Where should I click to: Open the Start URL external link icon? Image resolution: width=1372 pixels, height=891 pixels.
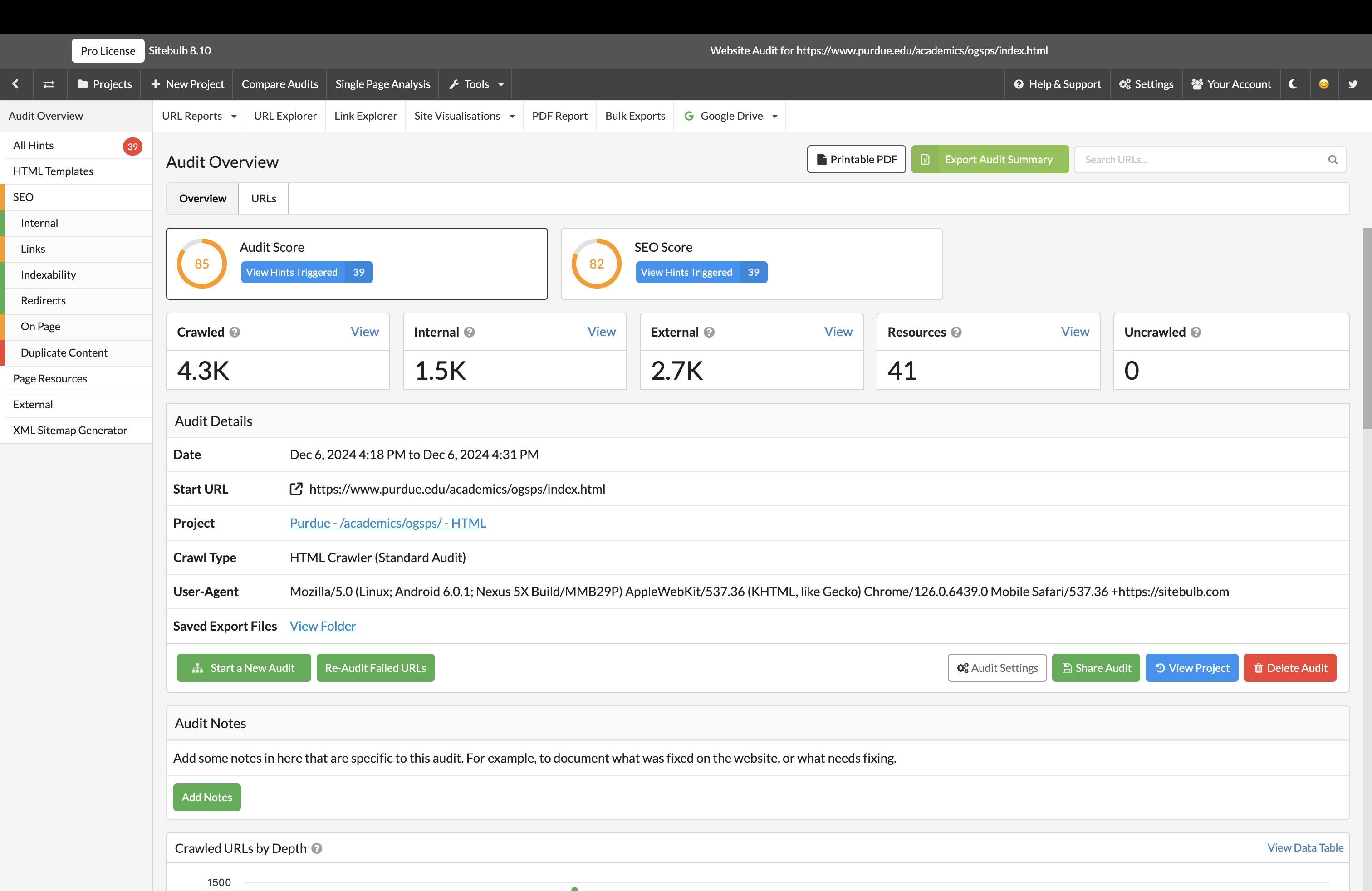pyautogui.click(x=296, y=489)
